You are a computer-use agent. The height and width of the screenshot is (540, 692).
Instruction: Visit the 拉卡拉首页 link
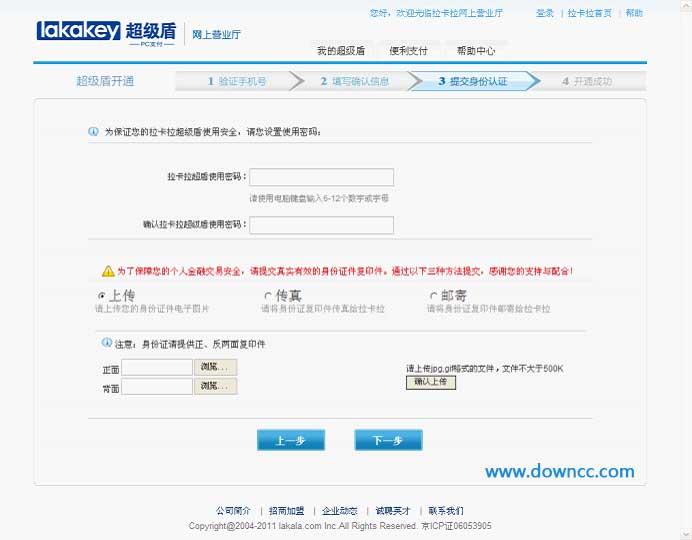point(590,14)
